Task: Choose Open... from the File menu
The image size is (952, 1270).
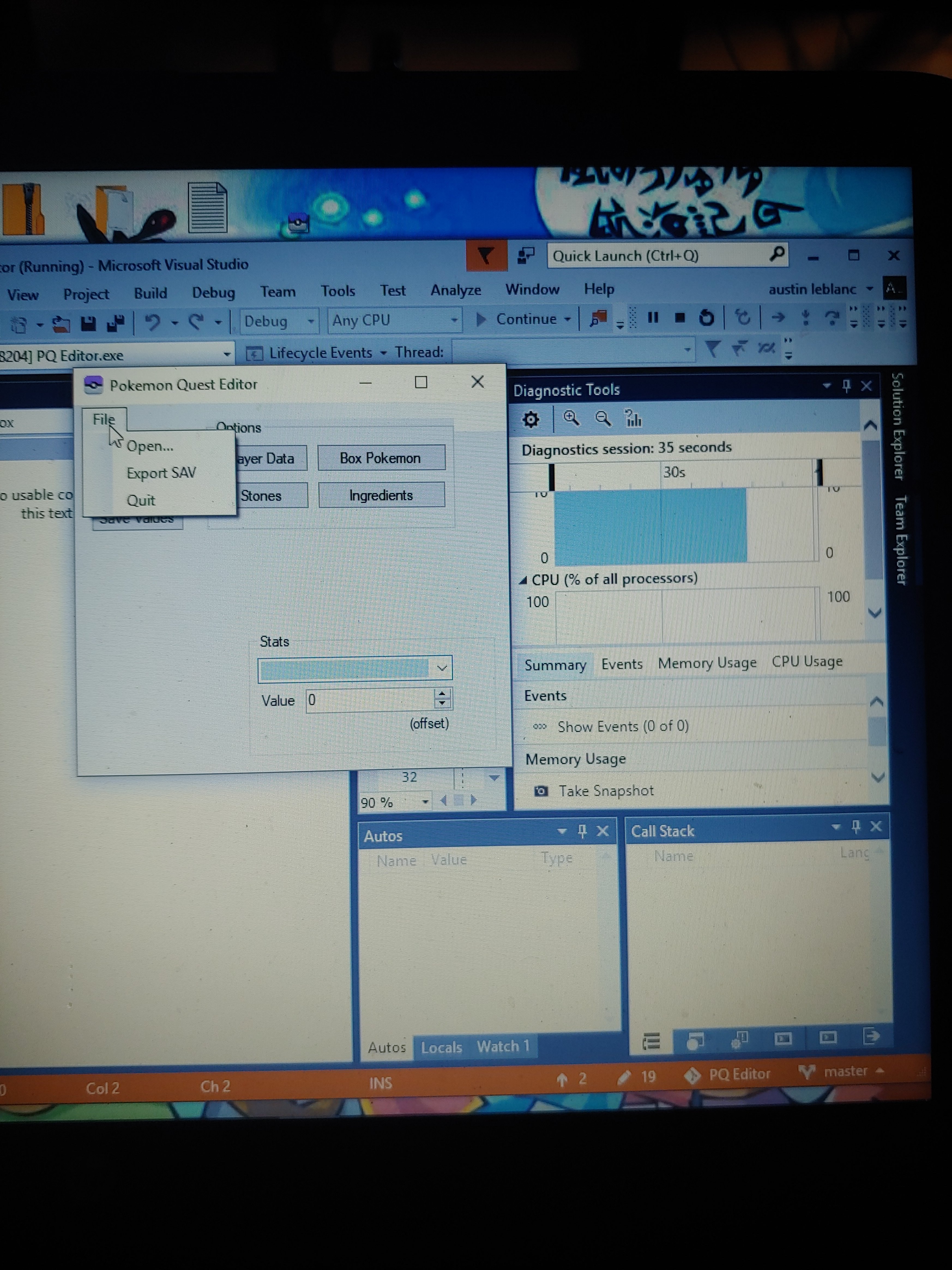Action: tap(150, 446)
